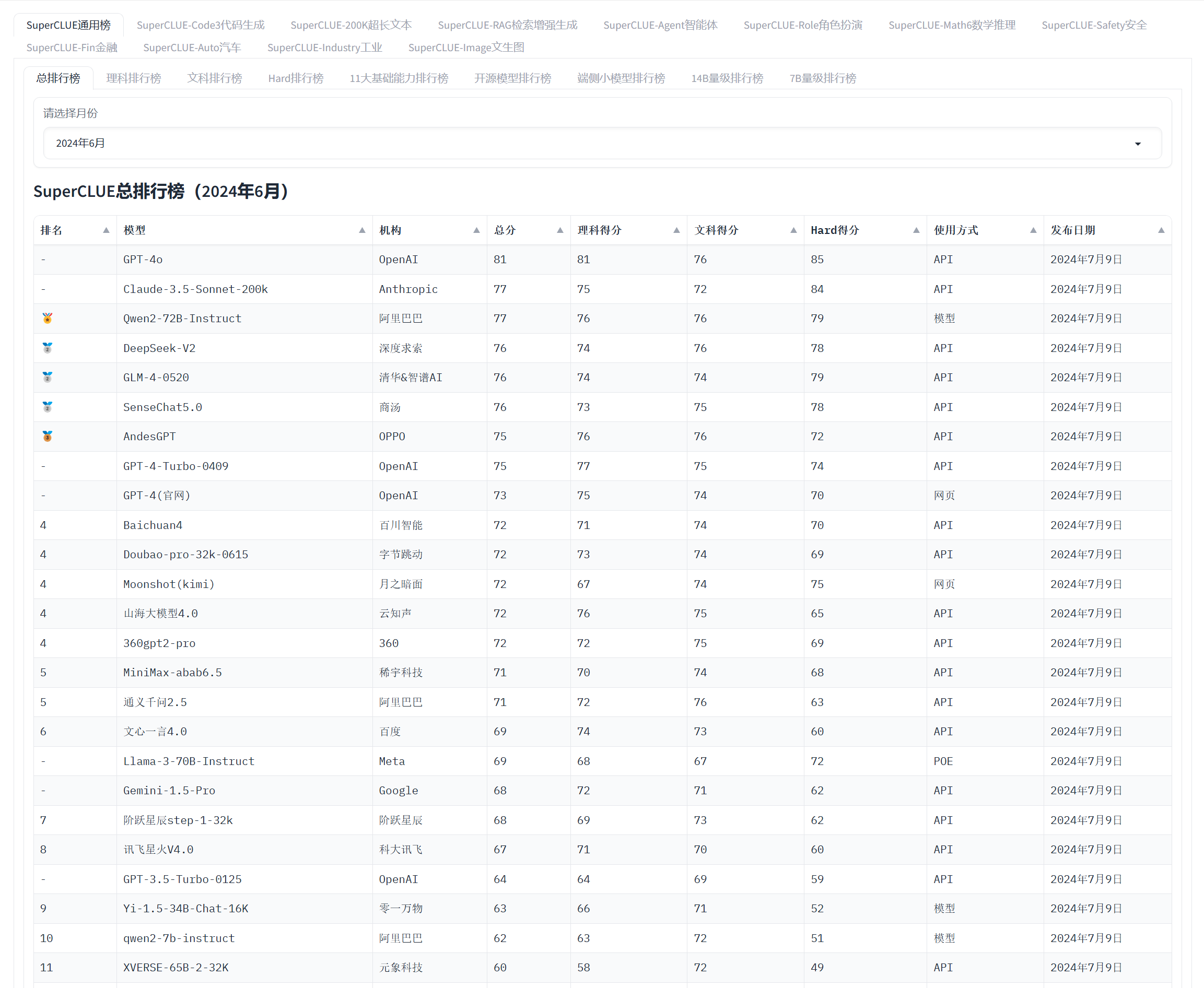Select XVERSE-65B-2-32K model cell

244,968
